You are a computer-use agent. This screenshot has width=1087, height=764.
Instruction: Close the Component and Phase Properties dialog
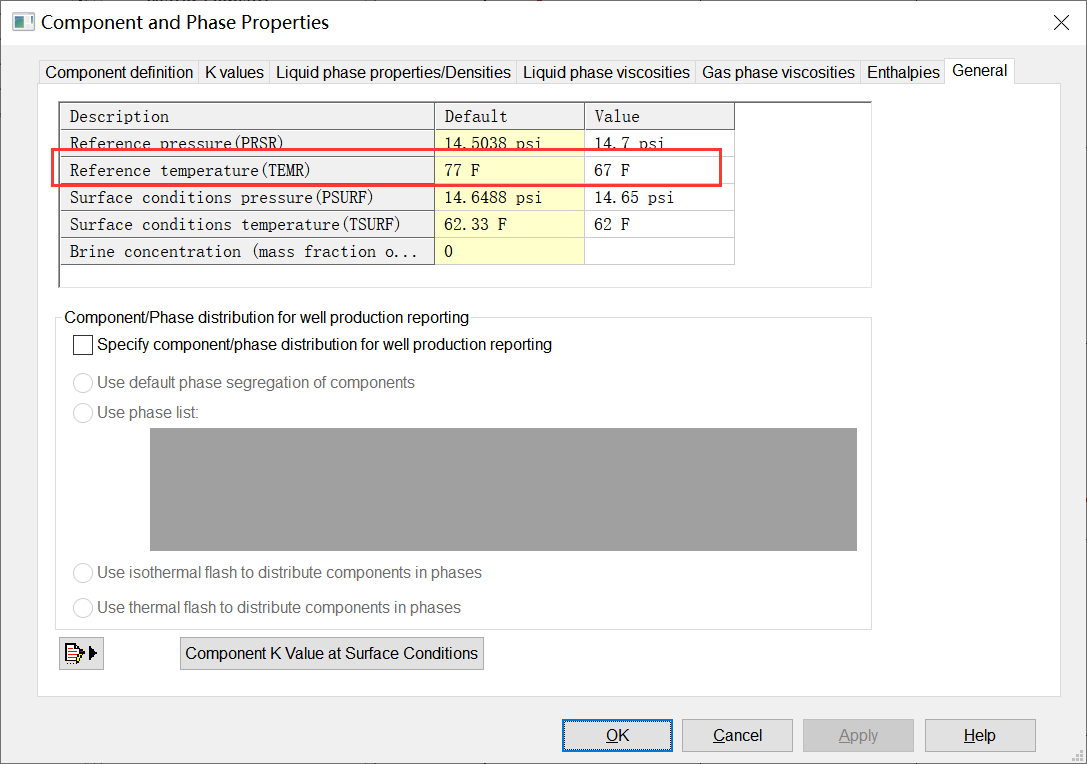point(1061,23)
